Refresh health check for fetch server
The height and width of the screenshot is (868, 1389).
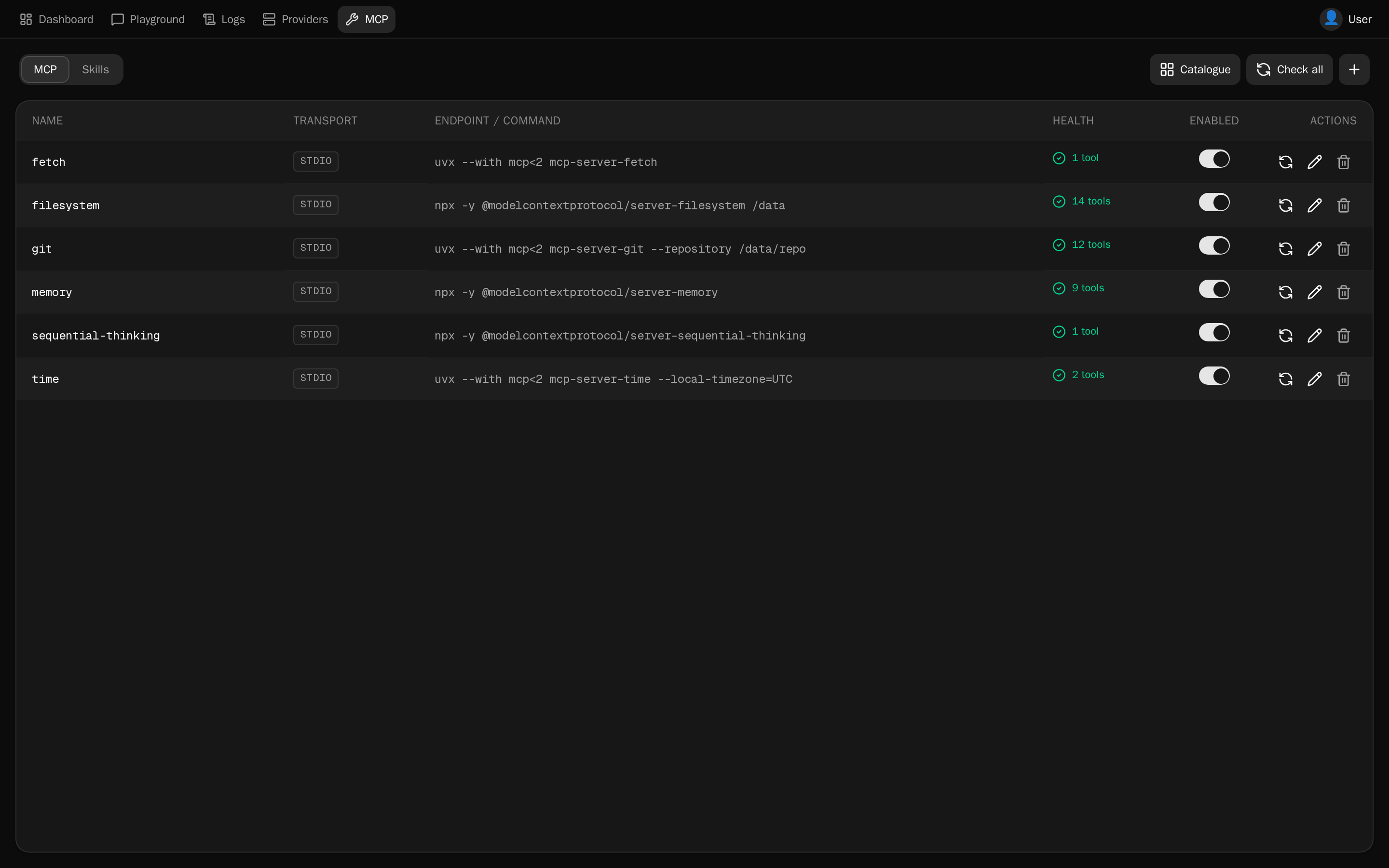(1286, 162)
